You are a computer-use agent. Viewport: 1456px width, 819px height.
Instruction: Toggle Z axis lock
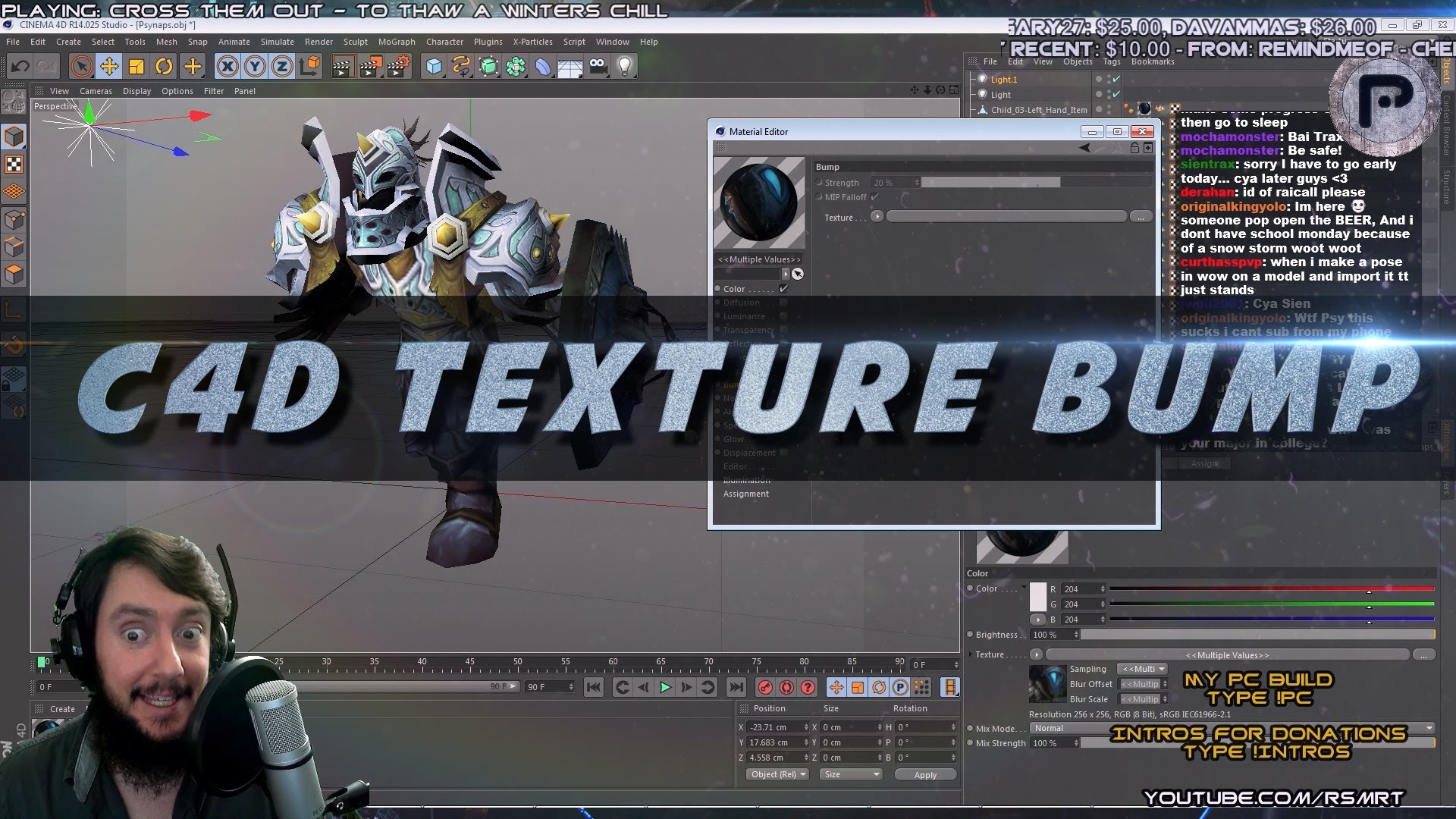coord(282,67)
